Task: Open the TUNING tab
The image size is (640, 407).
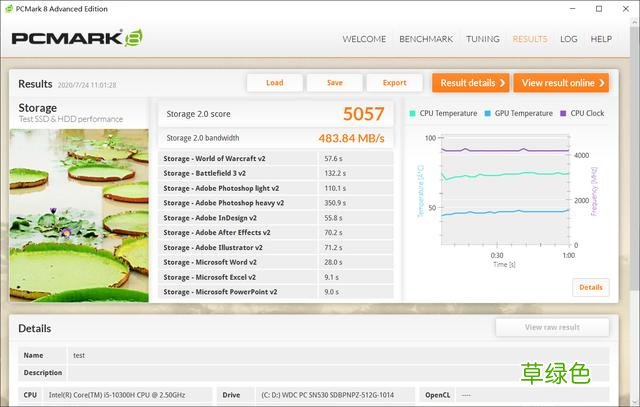Action: click(483, 39)
